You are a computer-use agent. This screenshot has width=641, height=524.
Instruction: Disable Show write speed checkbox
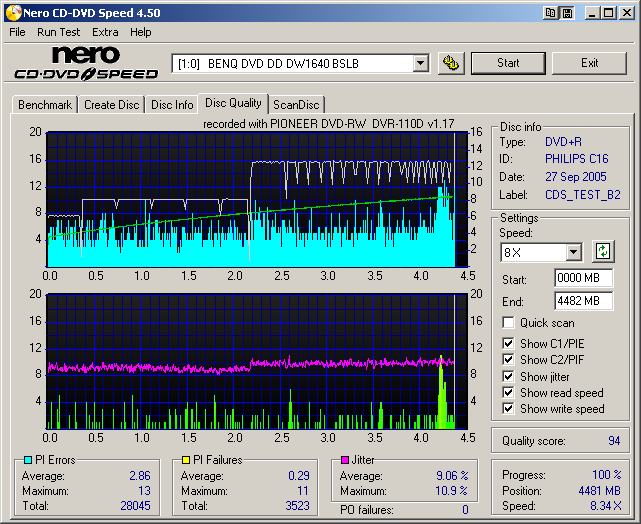coord(509,408)
